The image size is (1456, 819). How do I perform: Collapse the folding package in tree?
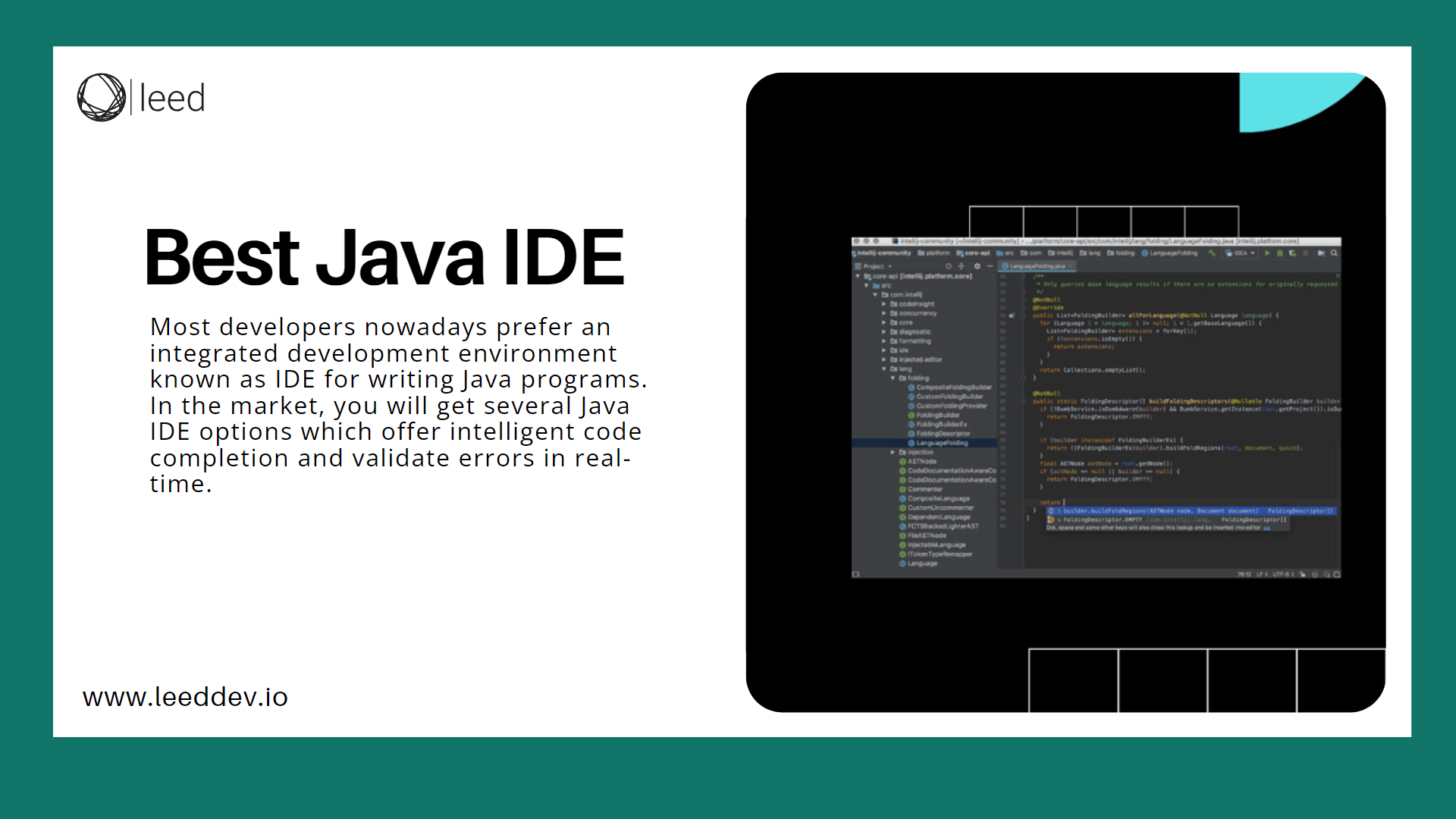click(x=893, y=378)
